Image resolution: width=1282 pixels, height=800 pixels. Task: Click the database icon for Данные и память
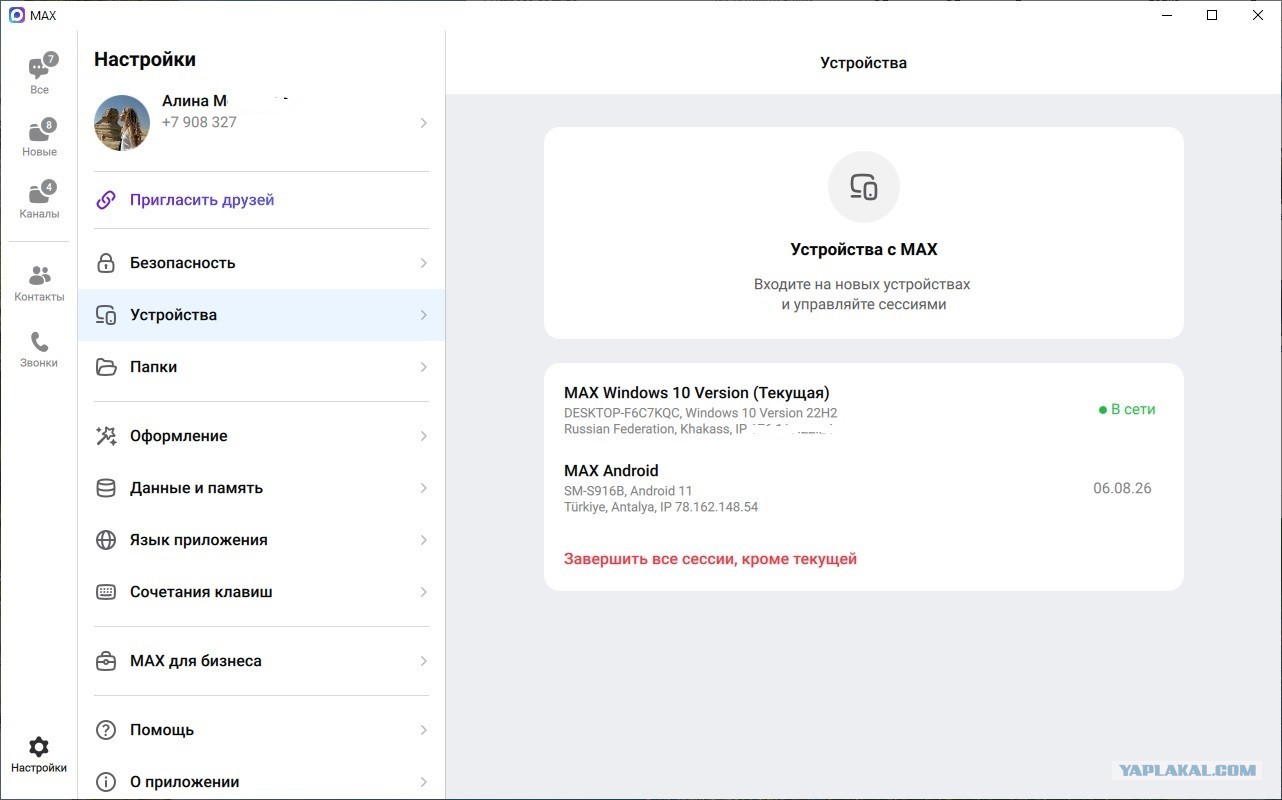coord(106,488)
